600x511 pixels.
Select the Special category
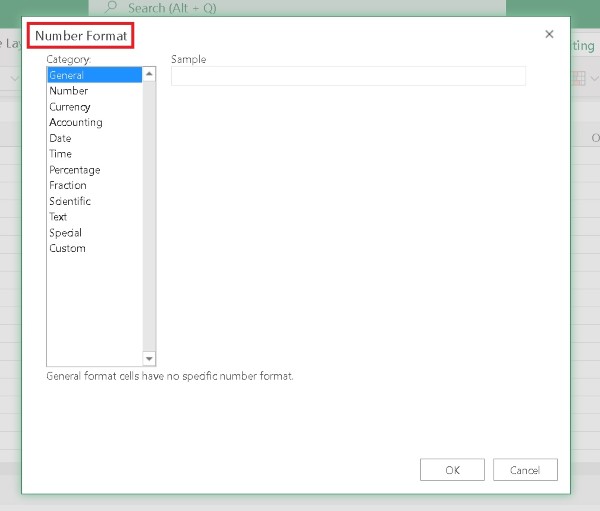[66, 233]
